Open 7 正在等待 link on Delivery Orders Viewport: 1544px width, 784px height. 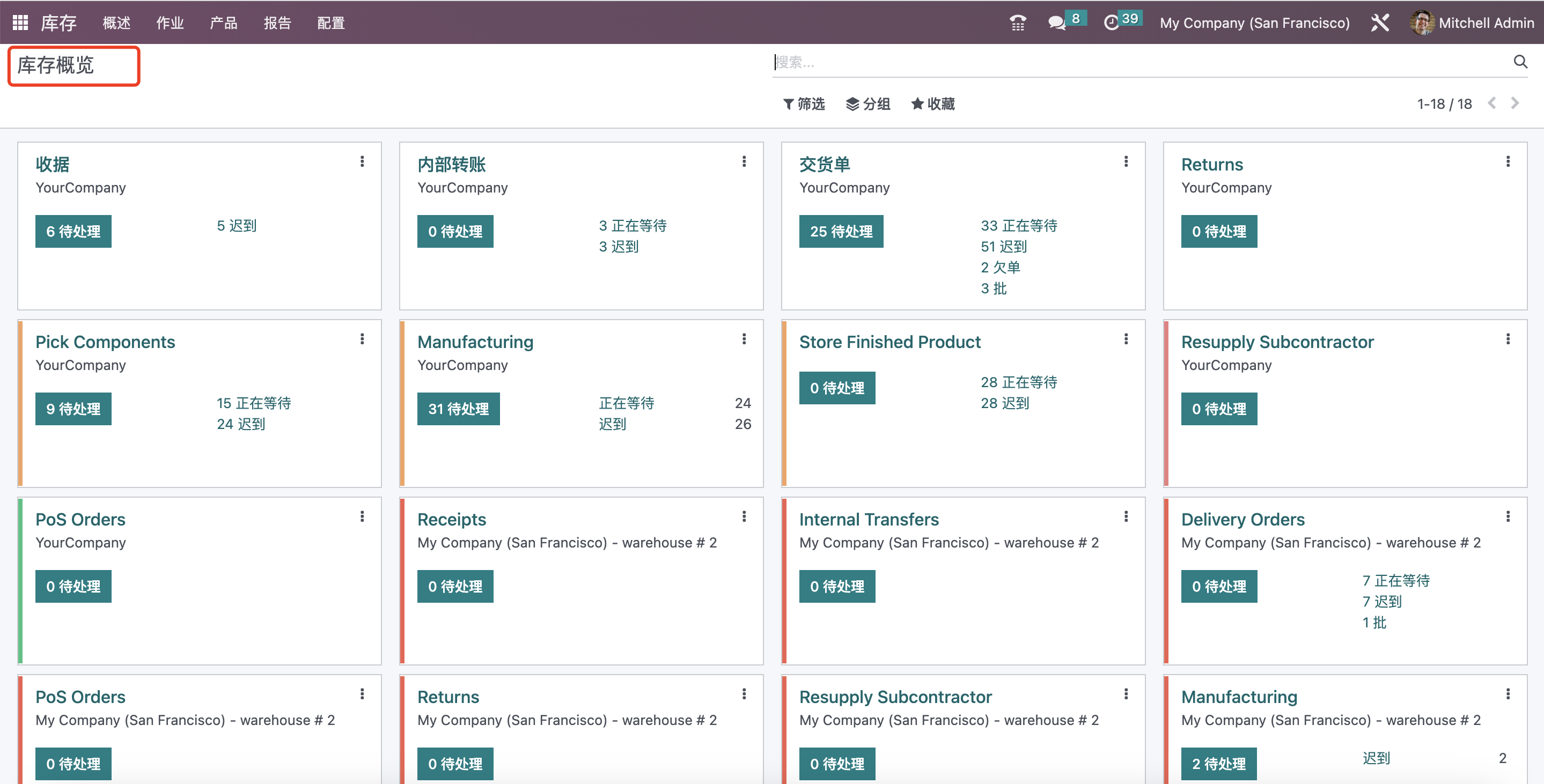(x=1396, y=580)
